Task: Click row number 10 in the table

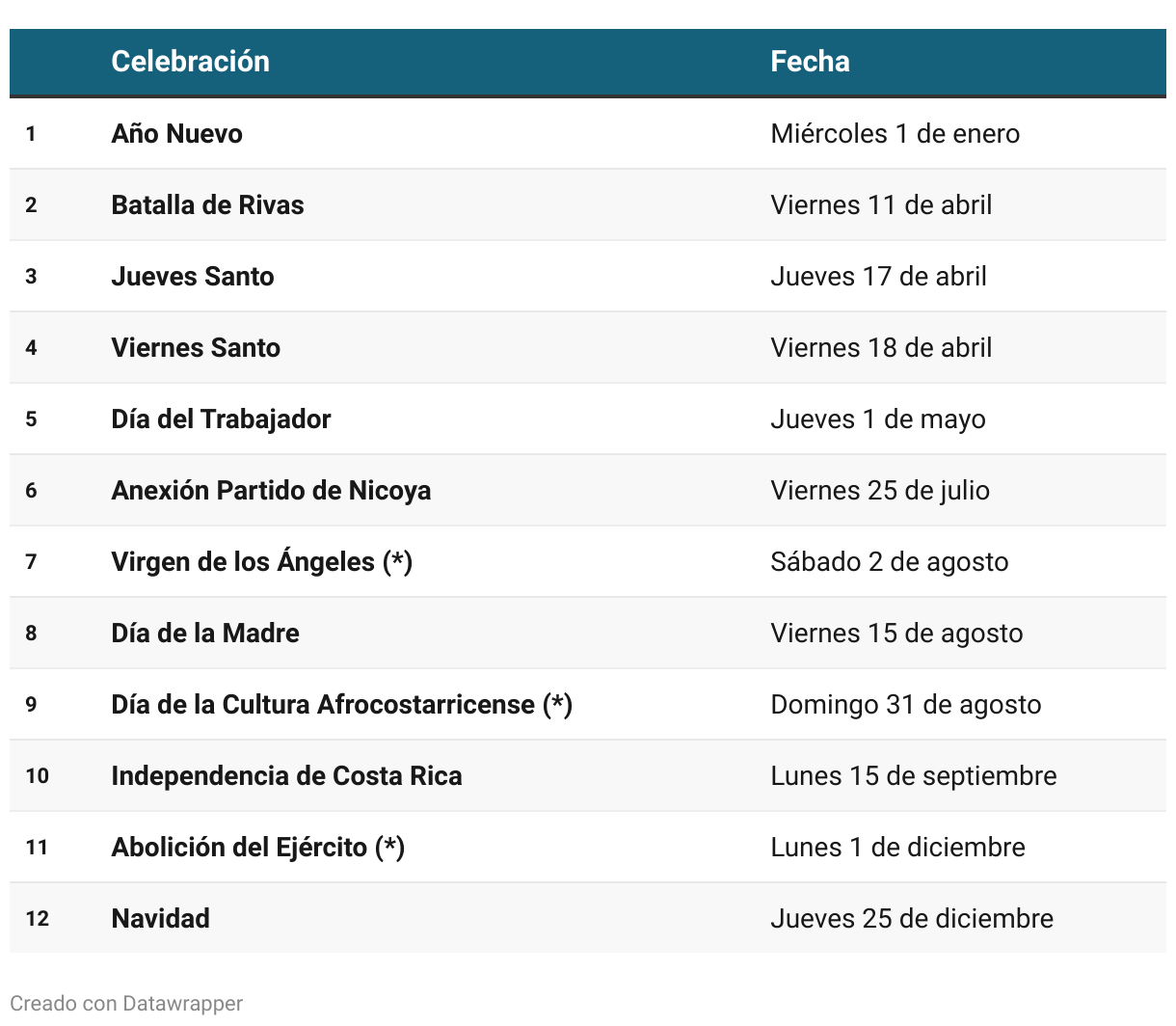Action: (38, 776)
